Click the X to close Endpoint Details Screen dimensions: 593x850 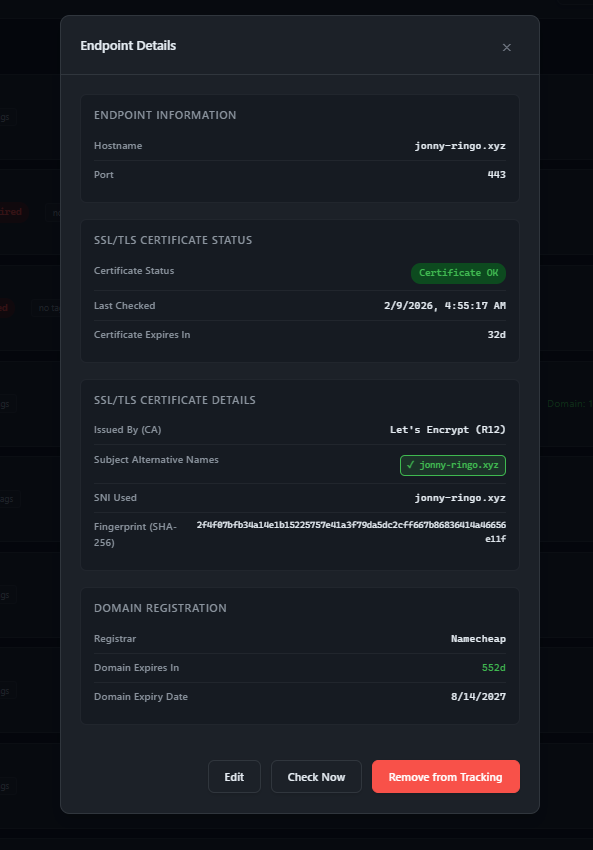point(507,47)
